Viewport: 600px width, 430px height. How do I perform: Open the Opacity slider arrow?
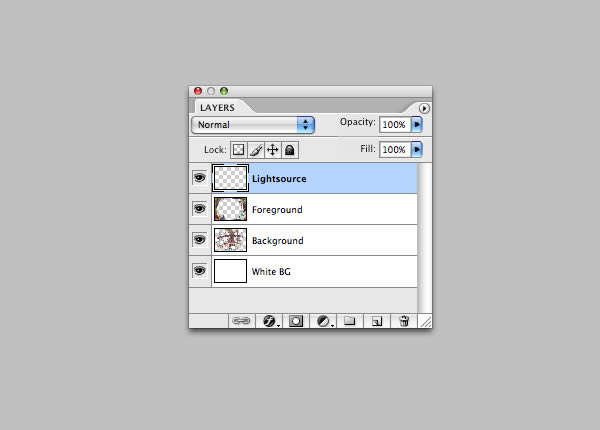(x=417, y=124)
